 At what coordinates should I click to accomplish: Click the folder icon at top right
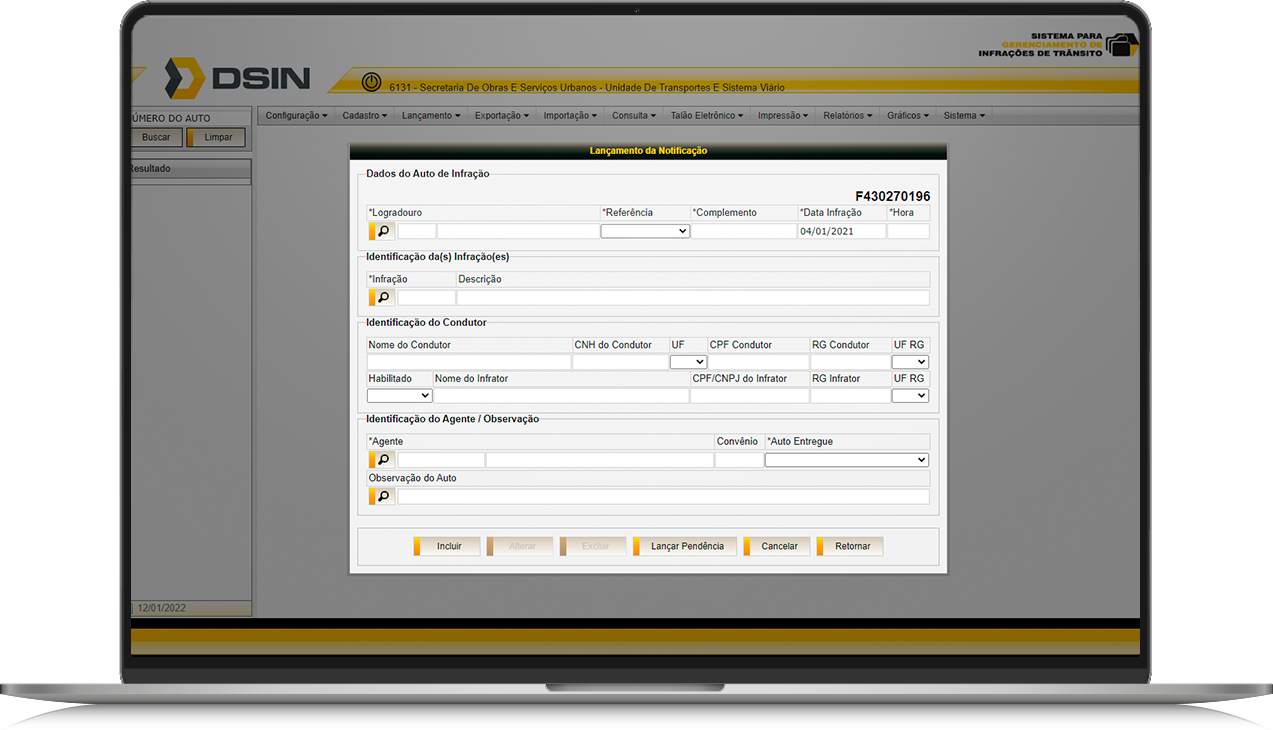(x=1121, y=45)
